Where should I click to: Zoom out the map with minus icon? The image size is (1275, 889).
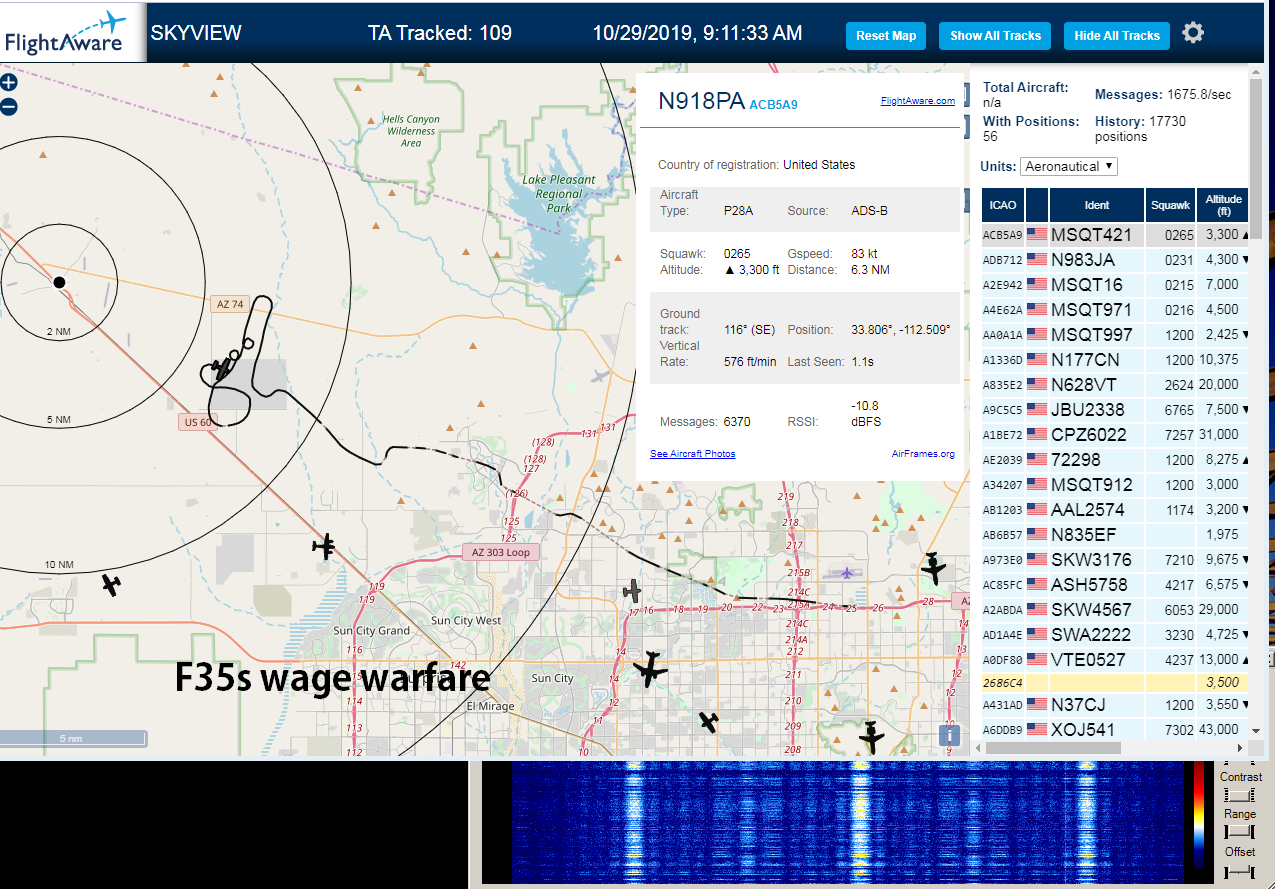tap(8, 107)
